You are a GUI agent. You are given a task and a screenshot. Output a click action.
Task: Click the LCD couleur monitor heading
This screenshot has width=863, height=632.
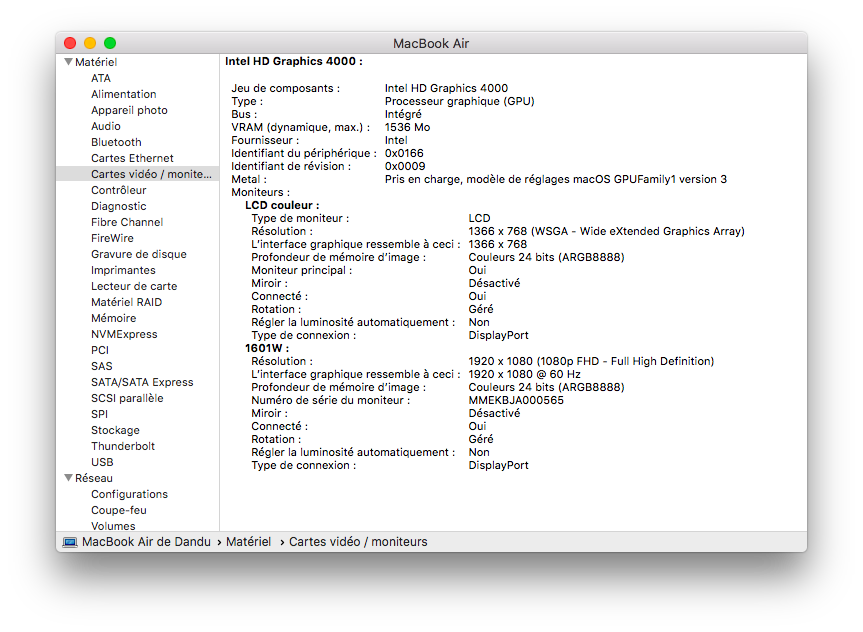282,205
